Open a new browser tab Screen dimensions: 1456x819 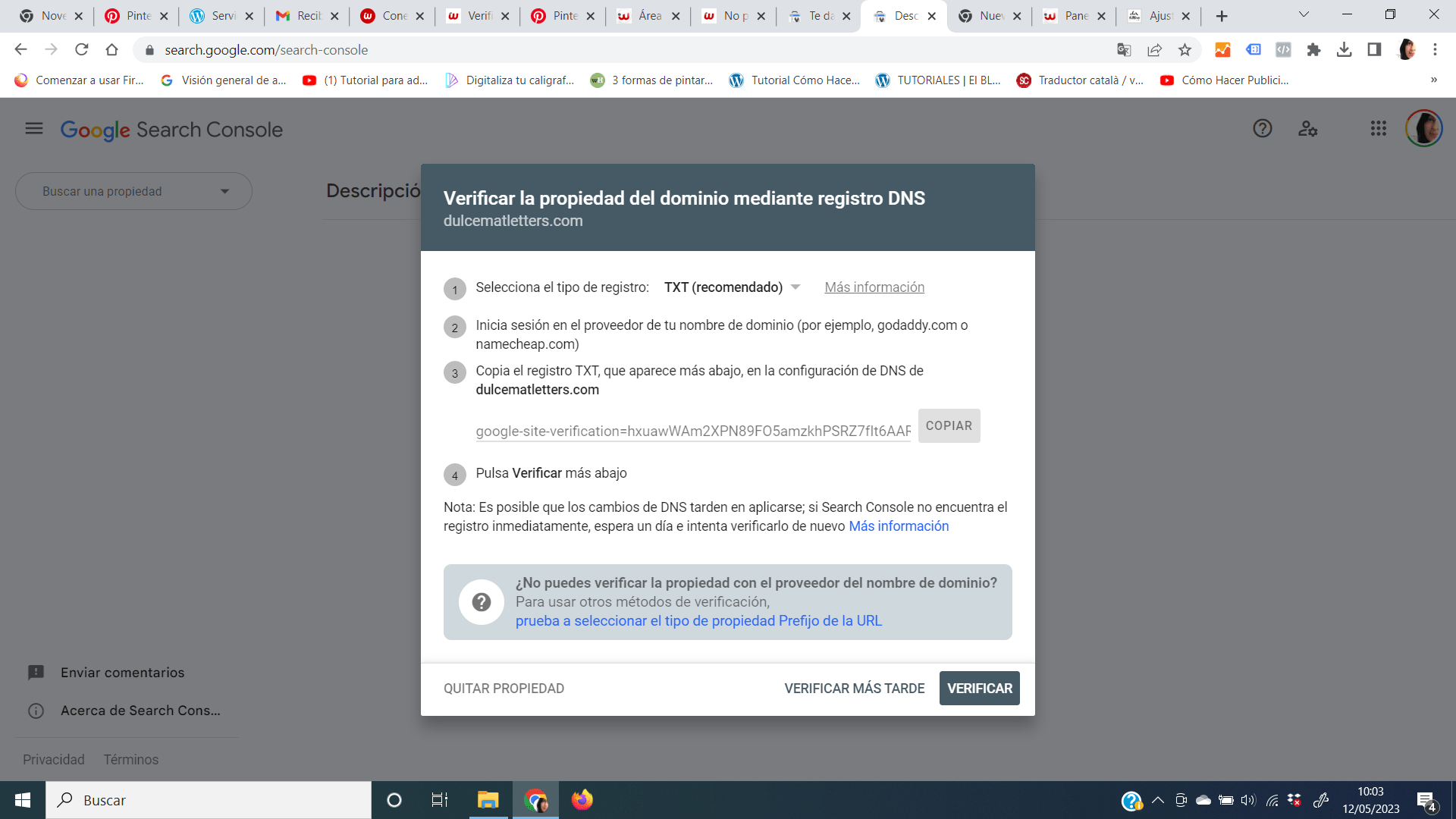click(1222, 16)
